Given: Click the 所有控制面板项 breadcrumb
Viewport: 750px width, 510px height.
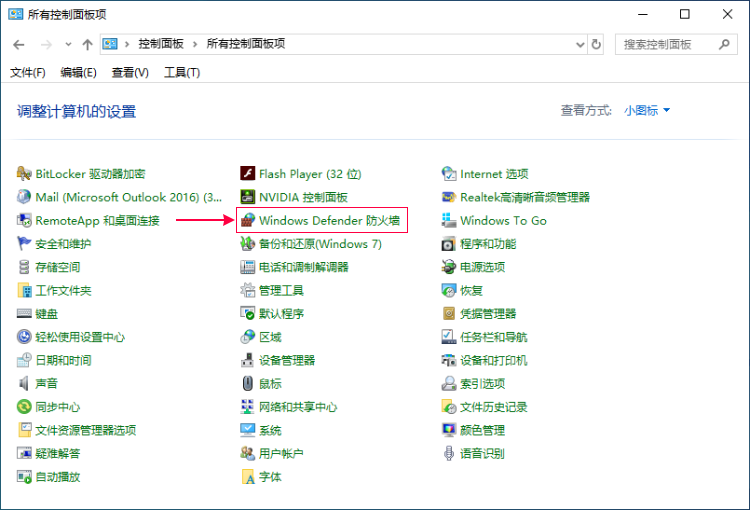Looking at the screenshot, I should pos(245,44).
